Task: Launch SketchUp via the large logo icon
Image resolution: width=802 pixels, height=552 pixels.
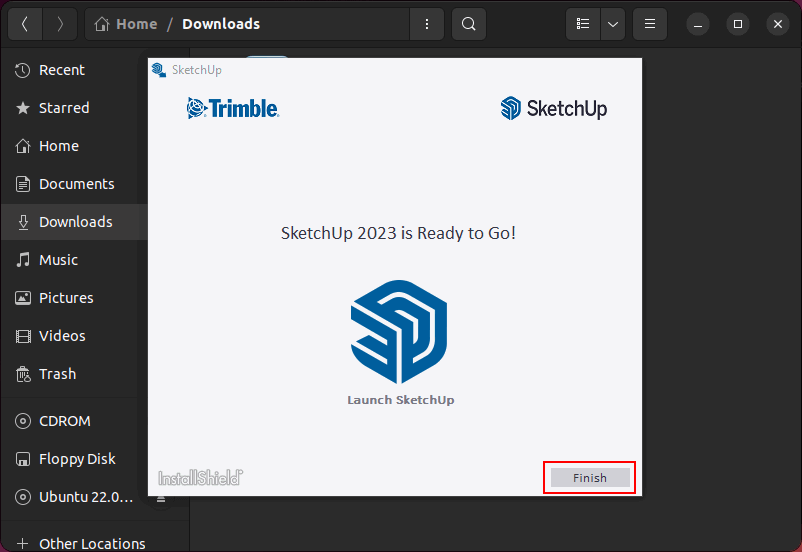Action: tap(399, 332)
